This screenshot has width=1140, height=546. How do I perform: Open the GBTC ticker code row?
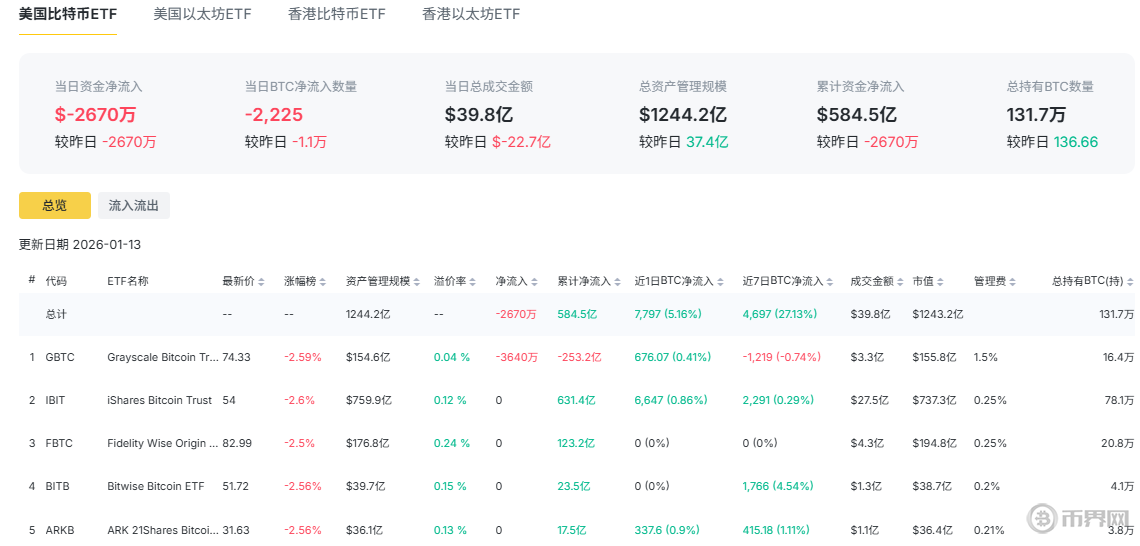click(x=60, y=357)
